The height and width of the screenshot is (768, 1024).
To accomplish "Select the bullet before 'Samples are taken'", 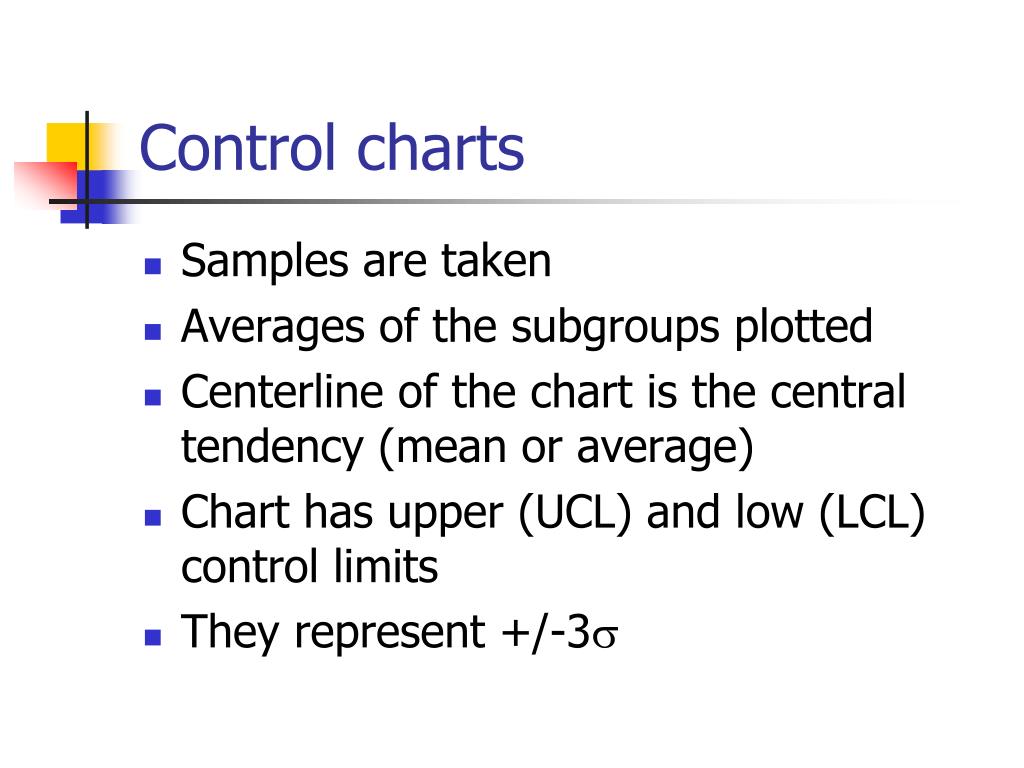I will coord(153,266).
